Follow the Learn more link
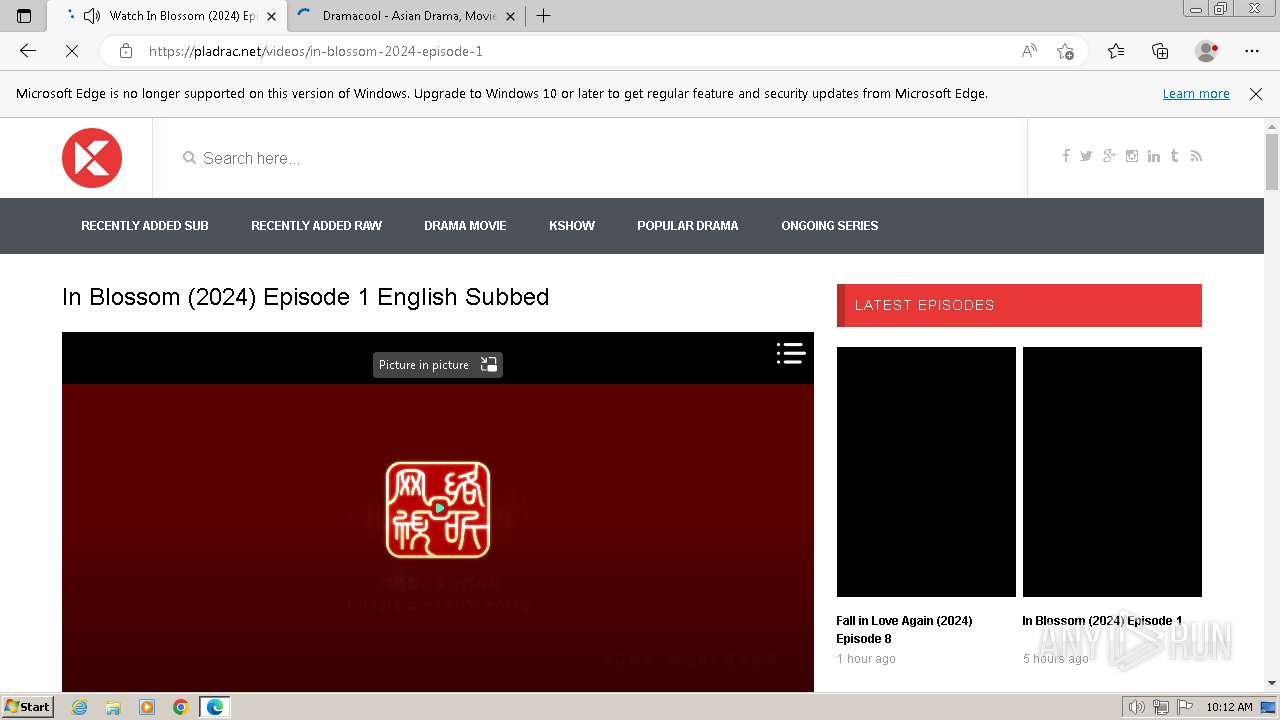 coord(1196,94)
